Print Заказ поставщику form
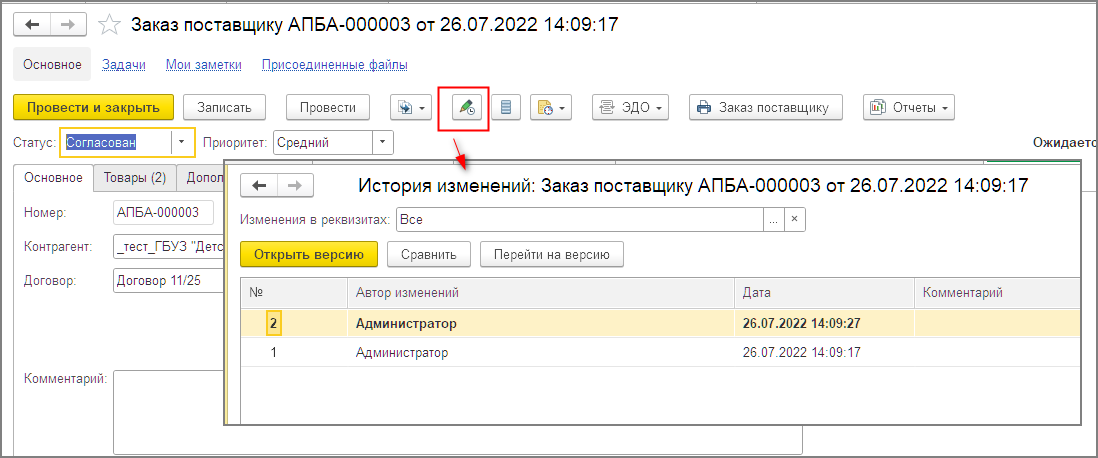 pyautogui.click(x=765, y=108)
